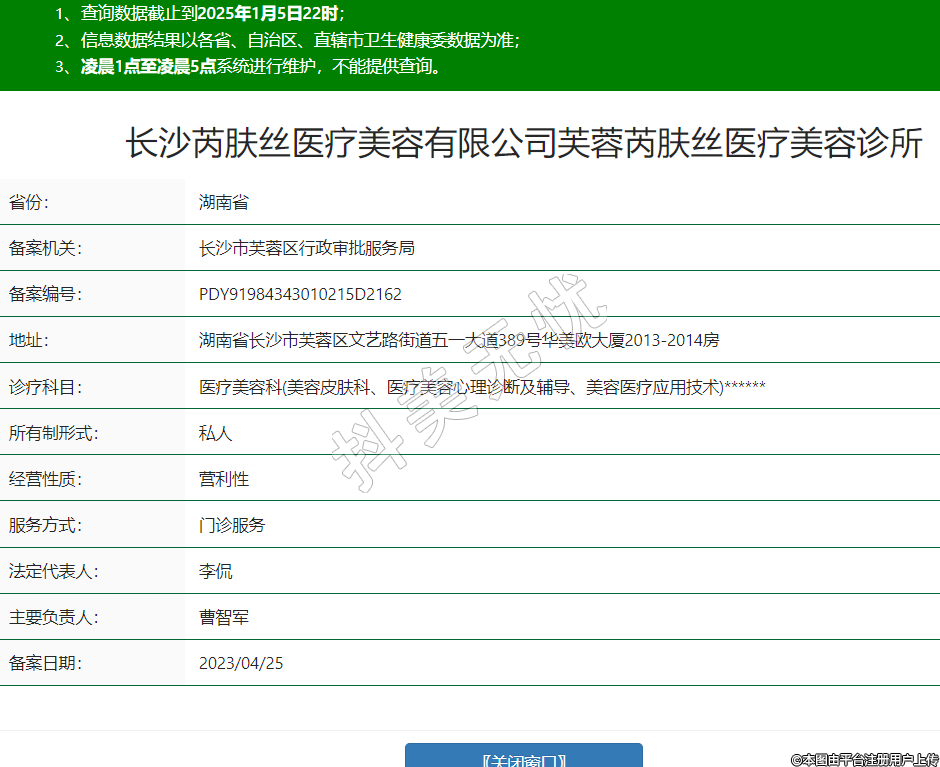Click the 凌晨1点至凌晨5点 maintenance notice line

(x=260, y=67)
